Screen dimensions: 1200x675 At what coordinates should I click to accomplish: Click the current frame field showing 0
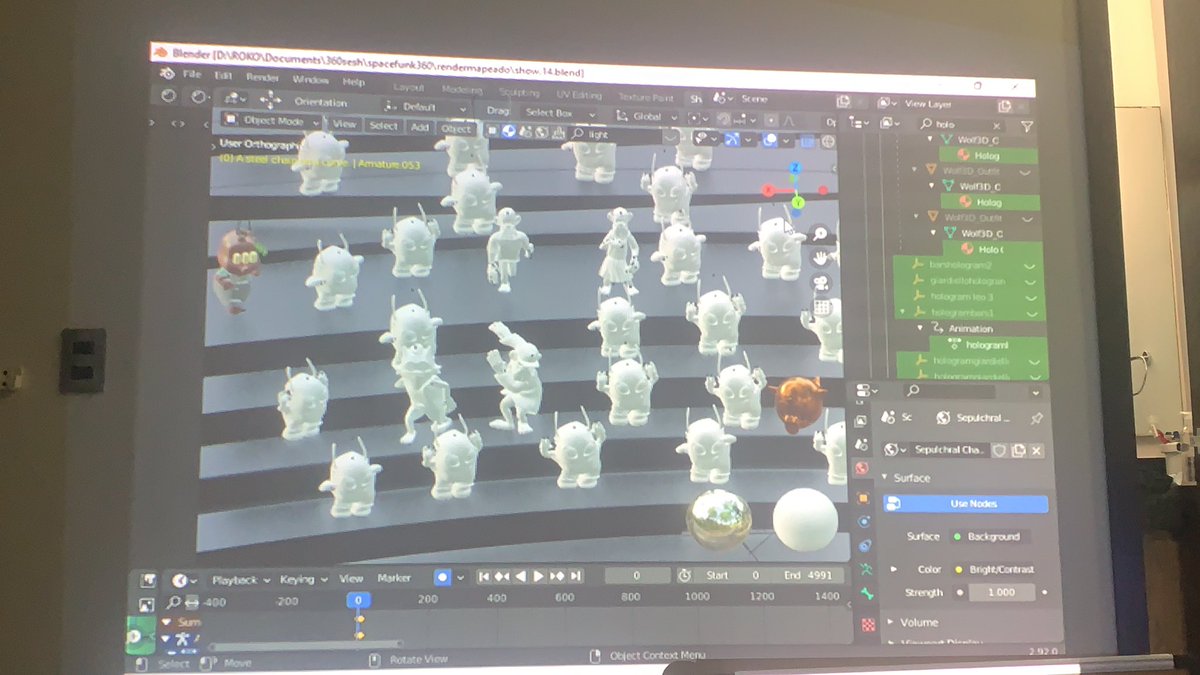(x=637, y=576)
